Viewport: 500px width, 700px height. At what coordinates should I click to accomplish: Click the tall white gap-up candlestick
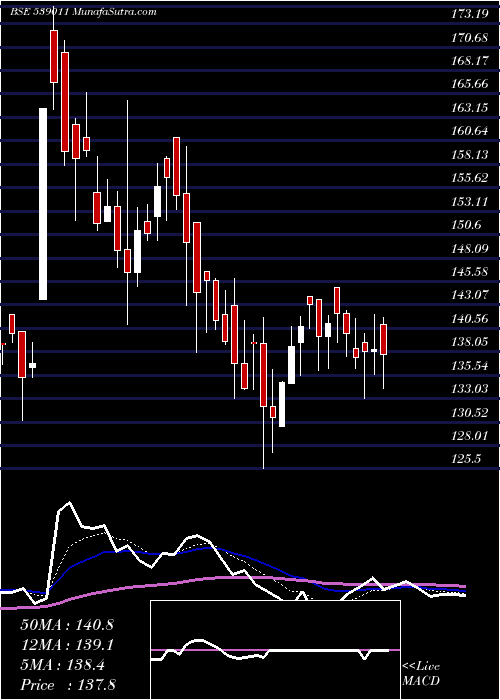43,204
